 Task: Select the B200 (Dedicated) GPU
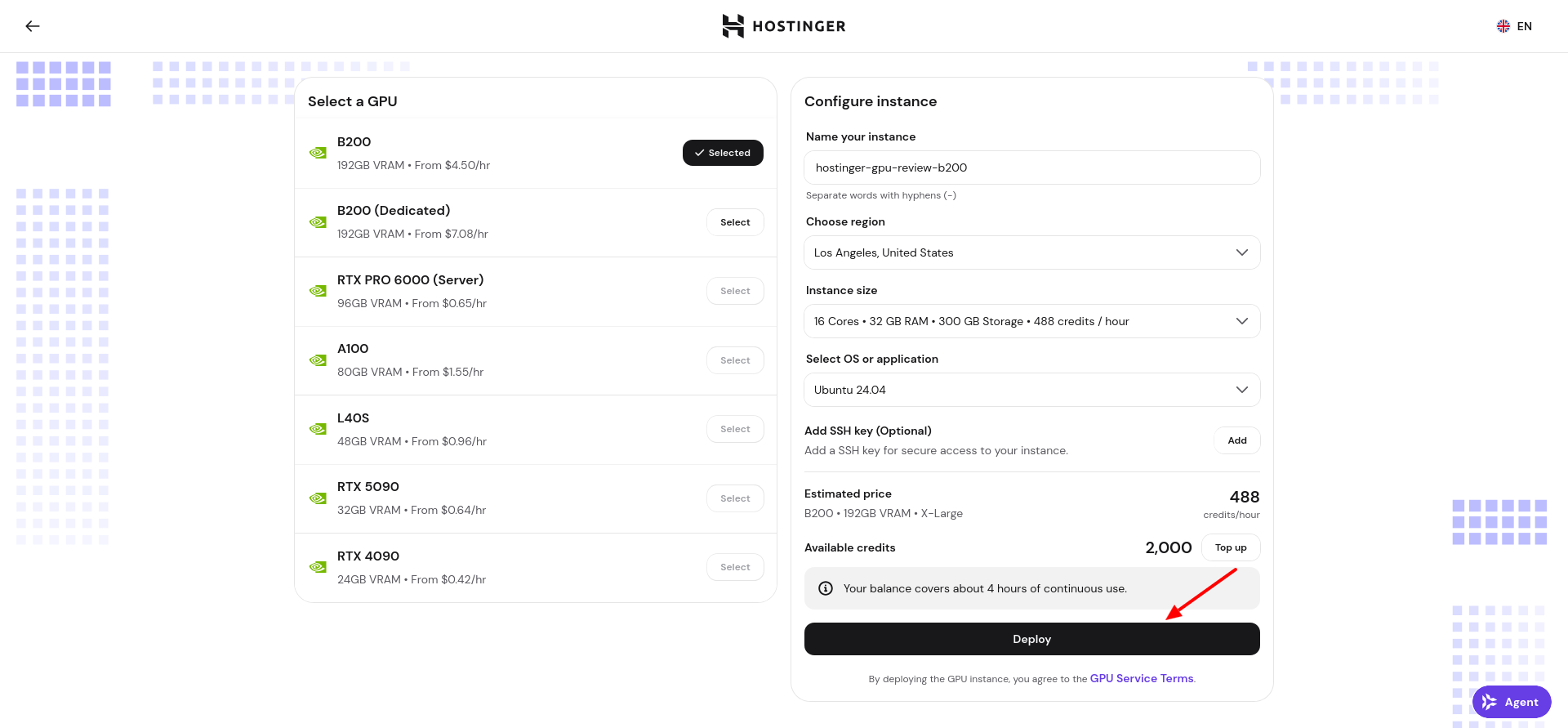tap(735, 222)
